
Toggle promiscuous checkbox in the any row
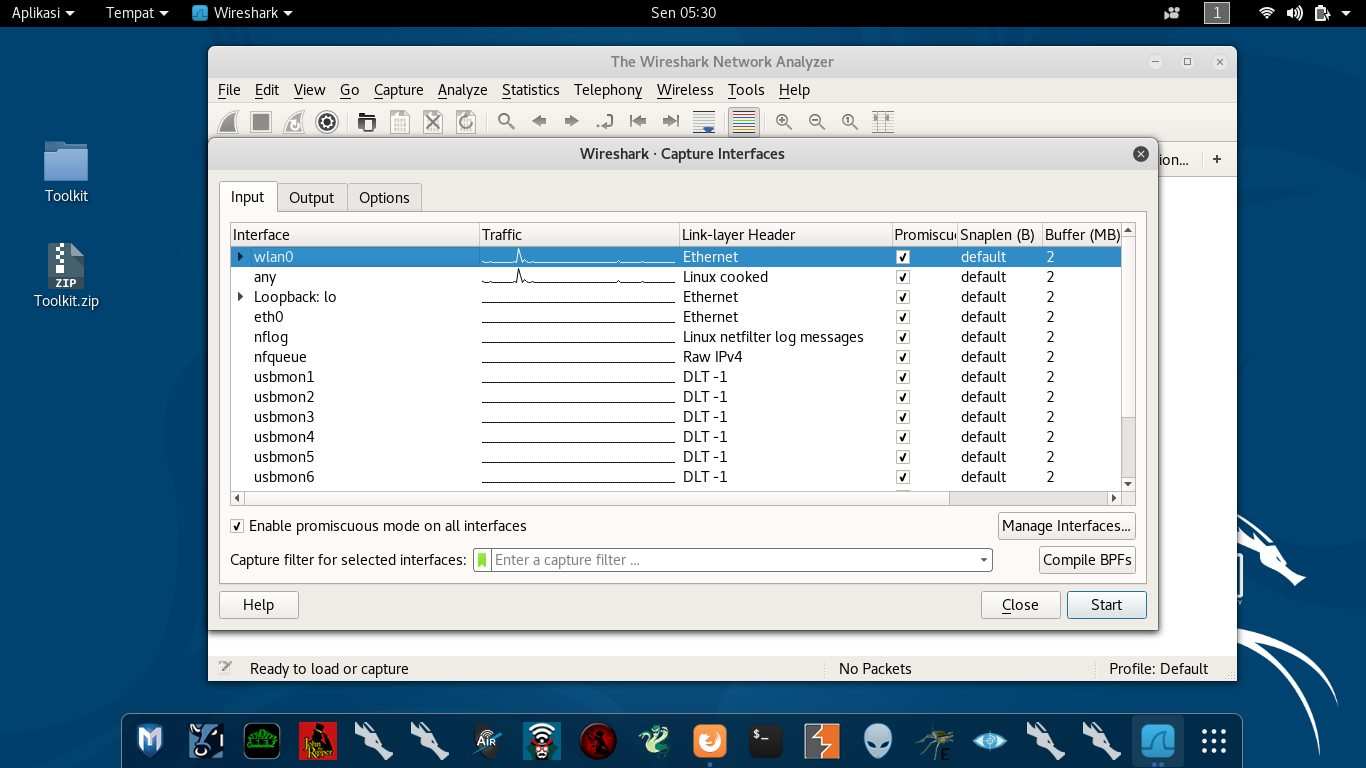point(903,277)
